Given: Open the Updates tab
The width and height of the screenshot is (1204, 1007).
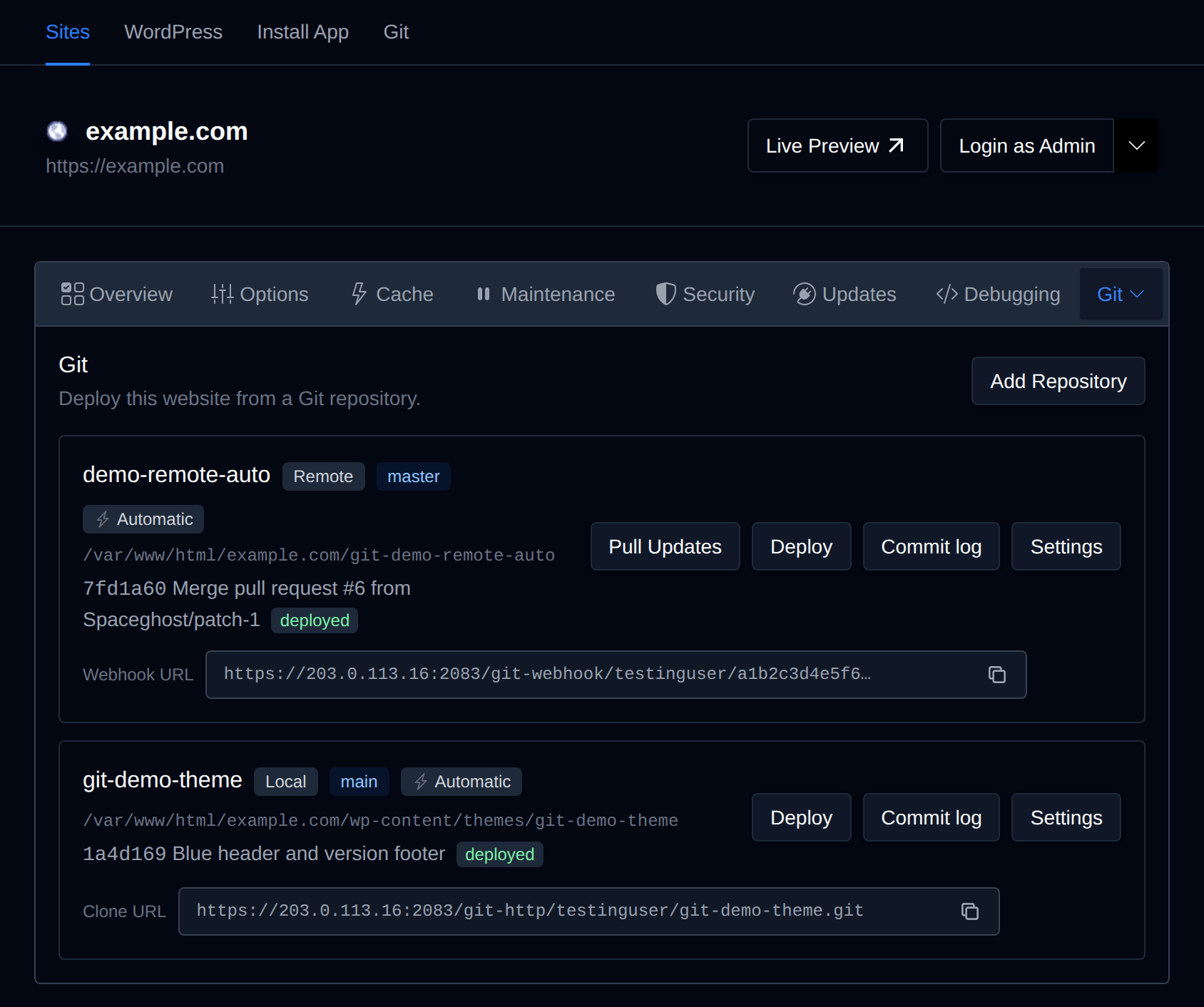Looking at the screenshot, I should (845, 294).
